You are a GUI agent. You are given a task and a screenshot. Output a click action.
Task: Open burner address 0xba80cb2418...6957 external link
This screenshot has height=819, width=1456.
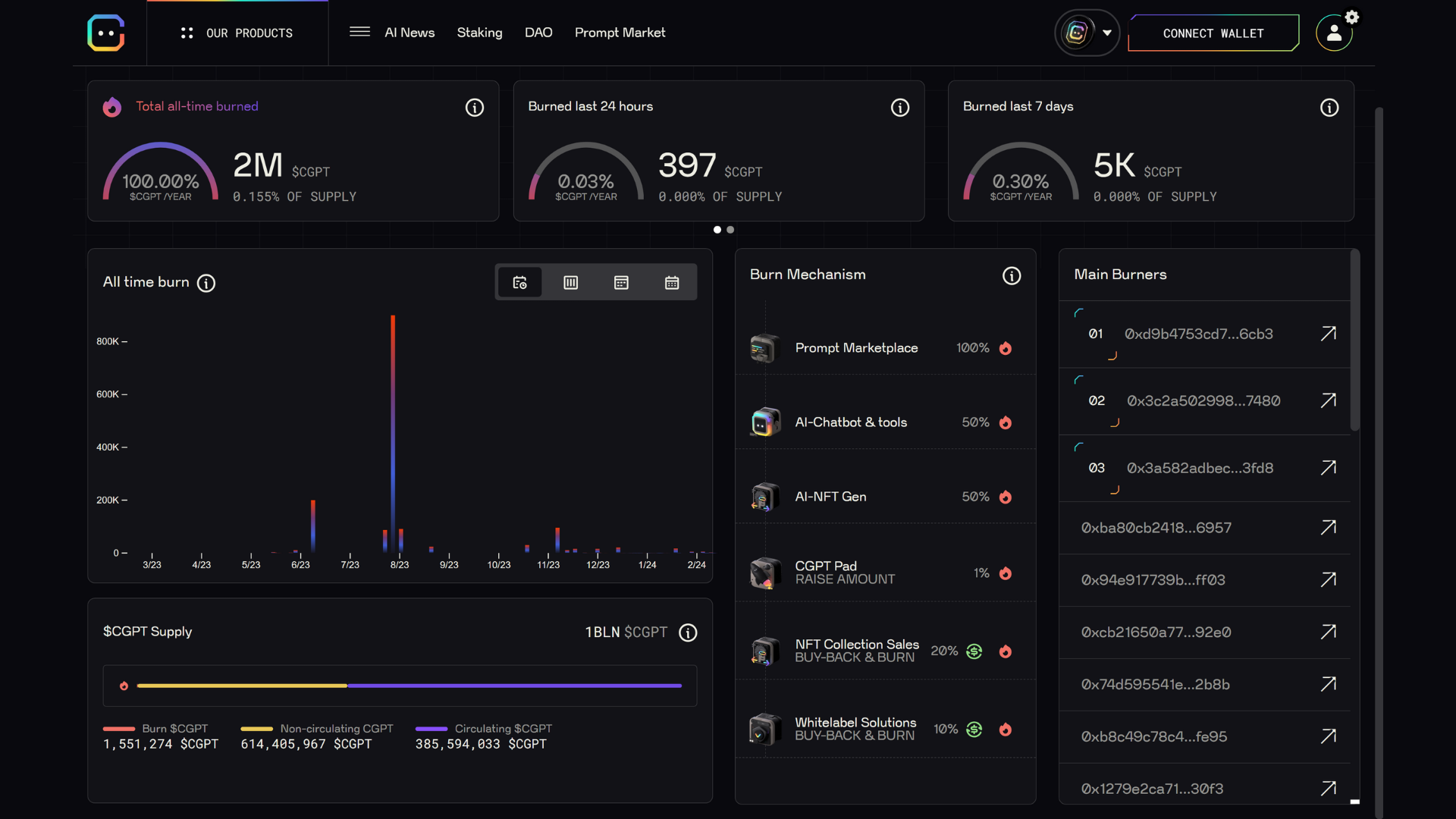point(1329,527)
